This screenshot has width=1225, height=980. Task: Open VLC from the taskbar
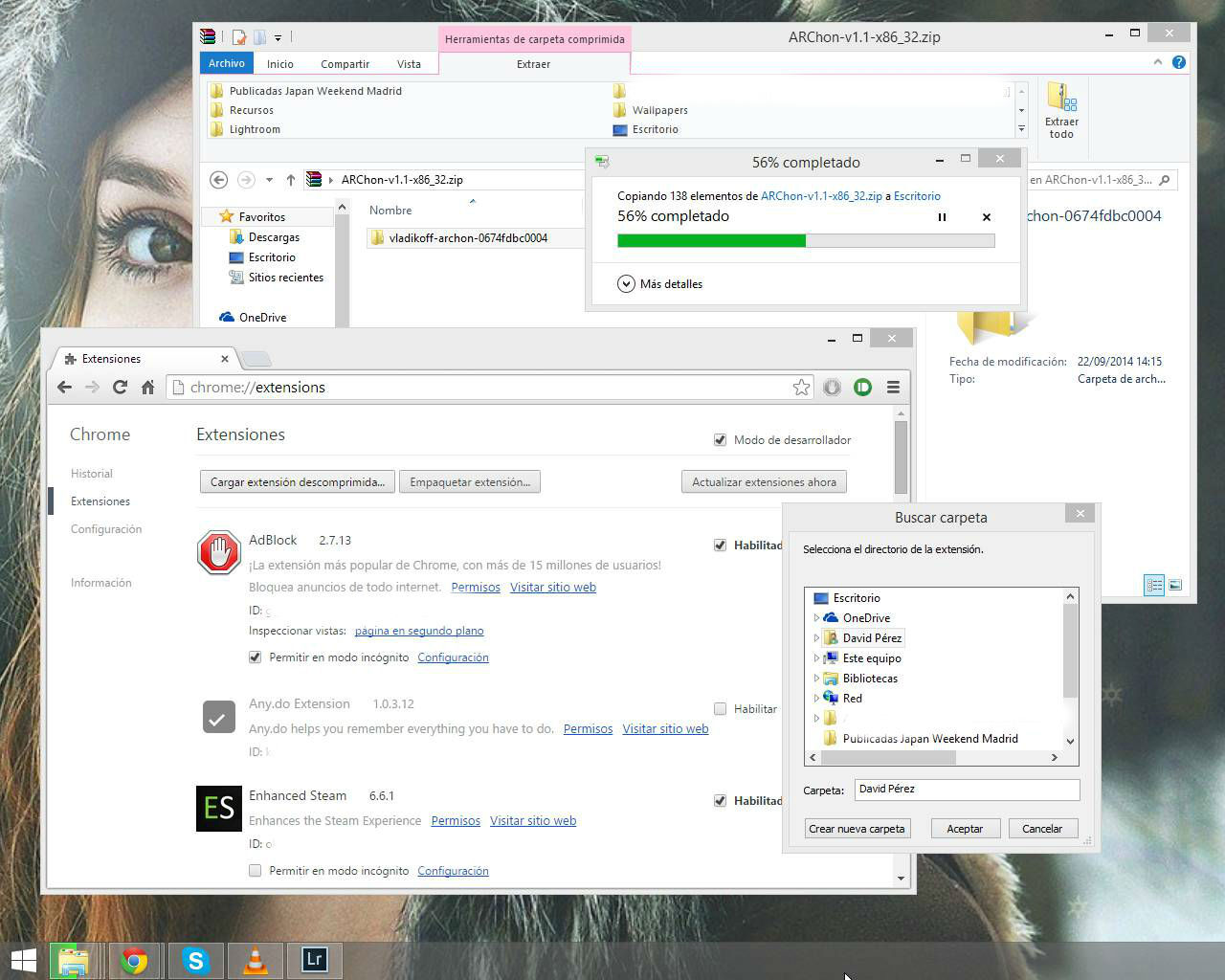coord(256,960)
